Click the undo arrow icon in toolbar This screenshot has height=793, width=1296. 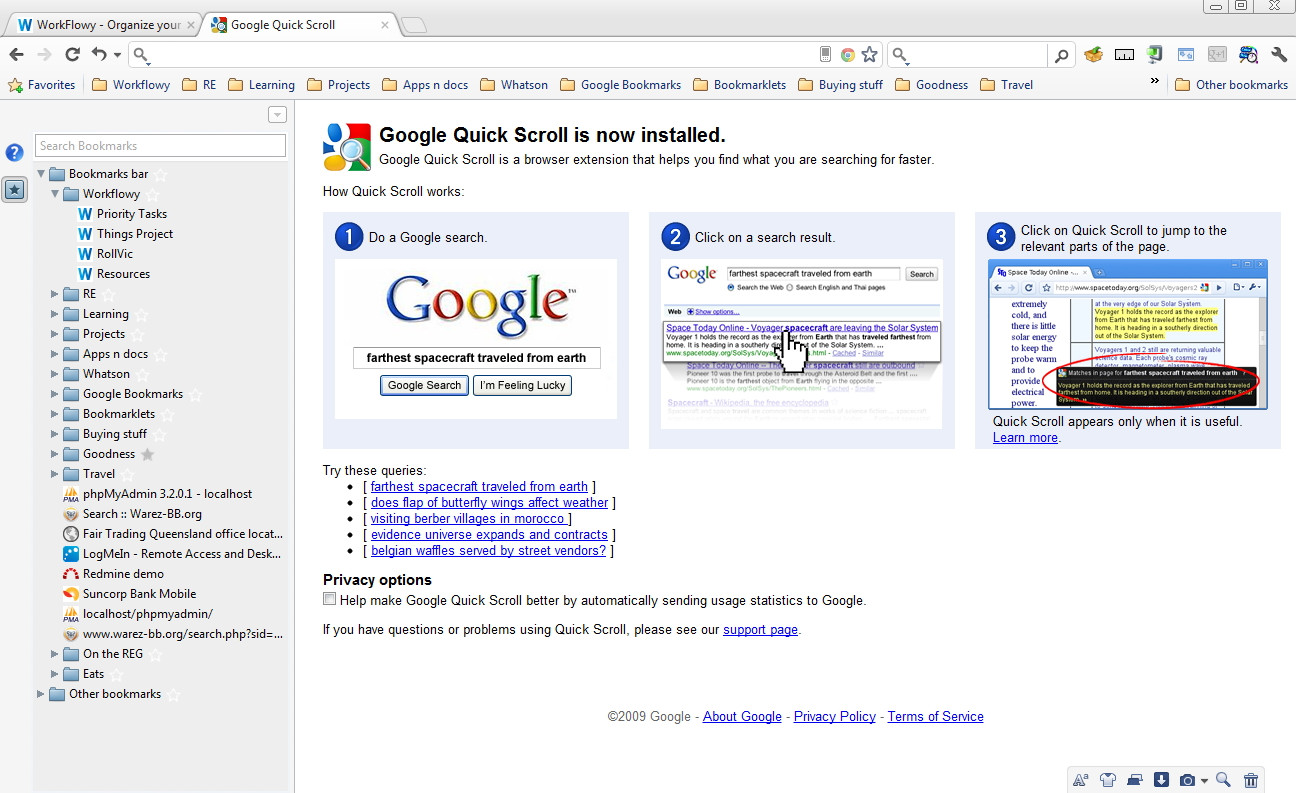[98, 55]
